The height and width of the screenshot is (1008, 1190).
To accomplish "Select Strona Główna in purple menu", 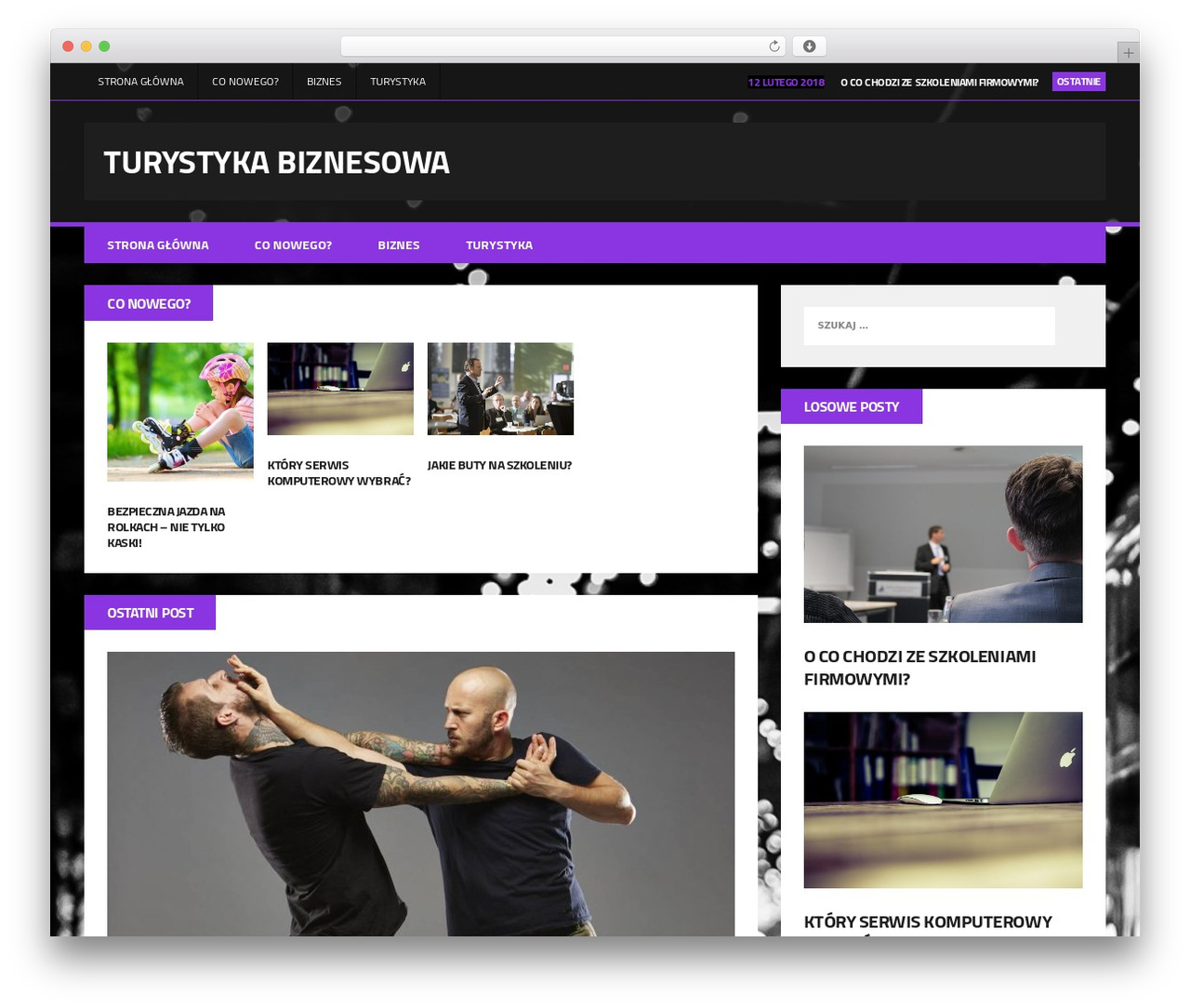I will tap(158, 245).
